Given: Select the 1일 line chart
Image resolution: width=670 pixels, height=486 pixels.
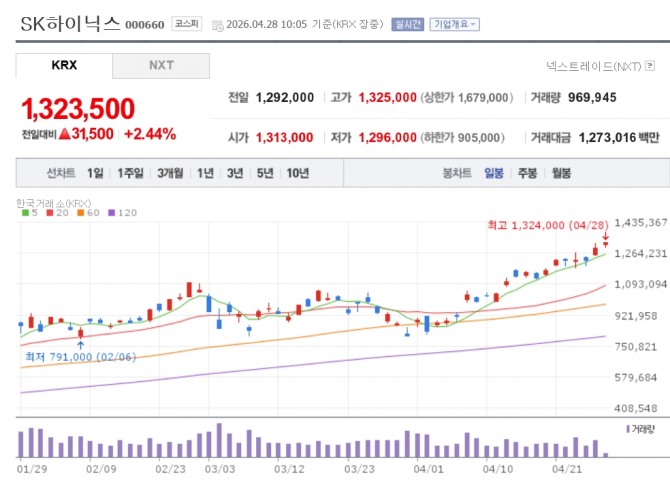Looking at the screenshot, I should 95,173.
